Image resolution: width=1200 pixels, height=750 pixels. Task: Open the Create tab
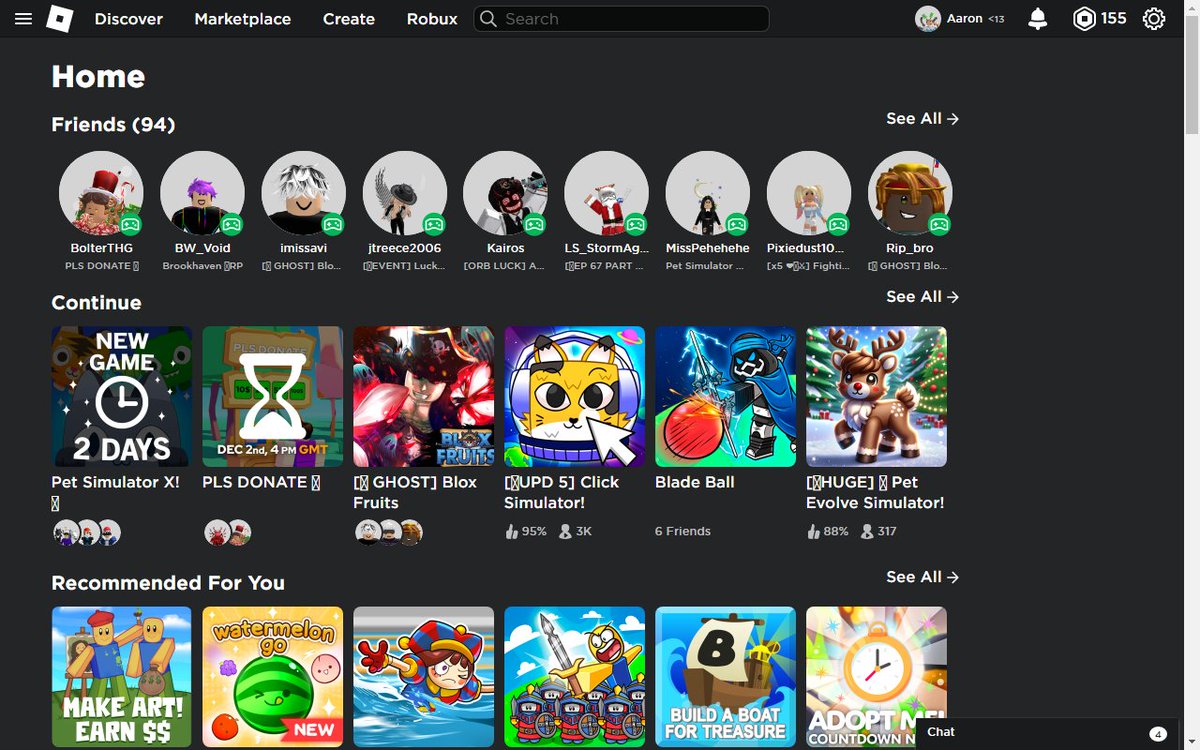pyautogui.click(x=349, y=19)
